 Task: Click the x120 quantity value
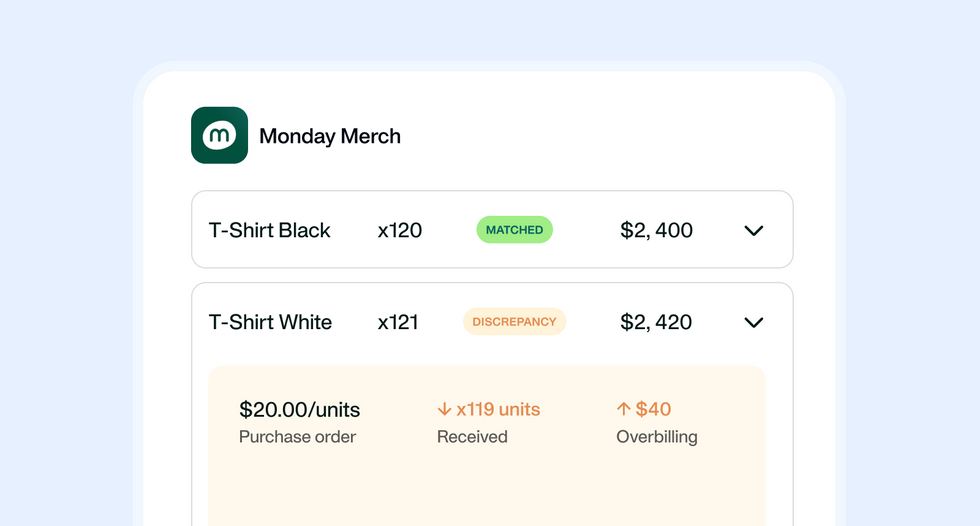click(x=400, y=230)
